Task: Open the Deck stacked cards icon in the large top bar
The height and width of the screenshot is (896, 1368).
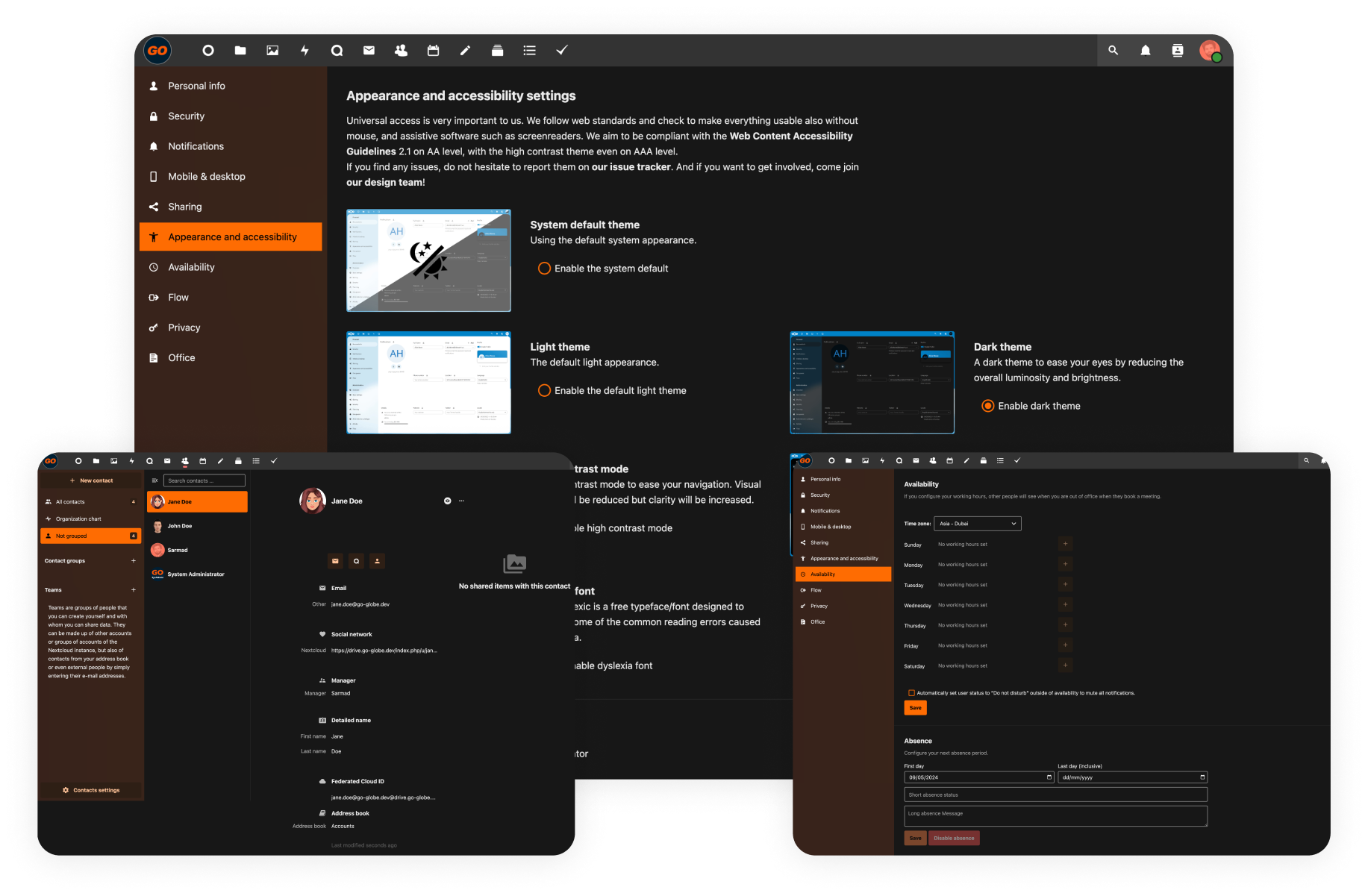Action: click(497, 51)
